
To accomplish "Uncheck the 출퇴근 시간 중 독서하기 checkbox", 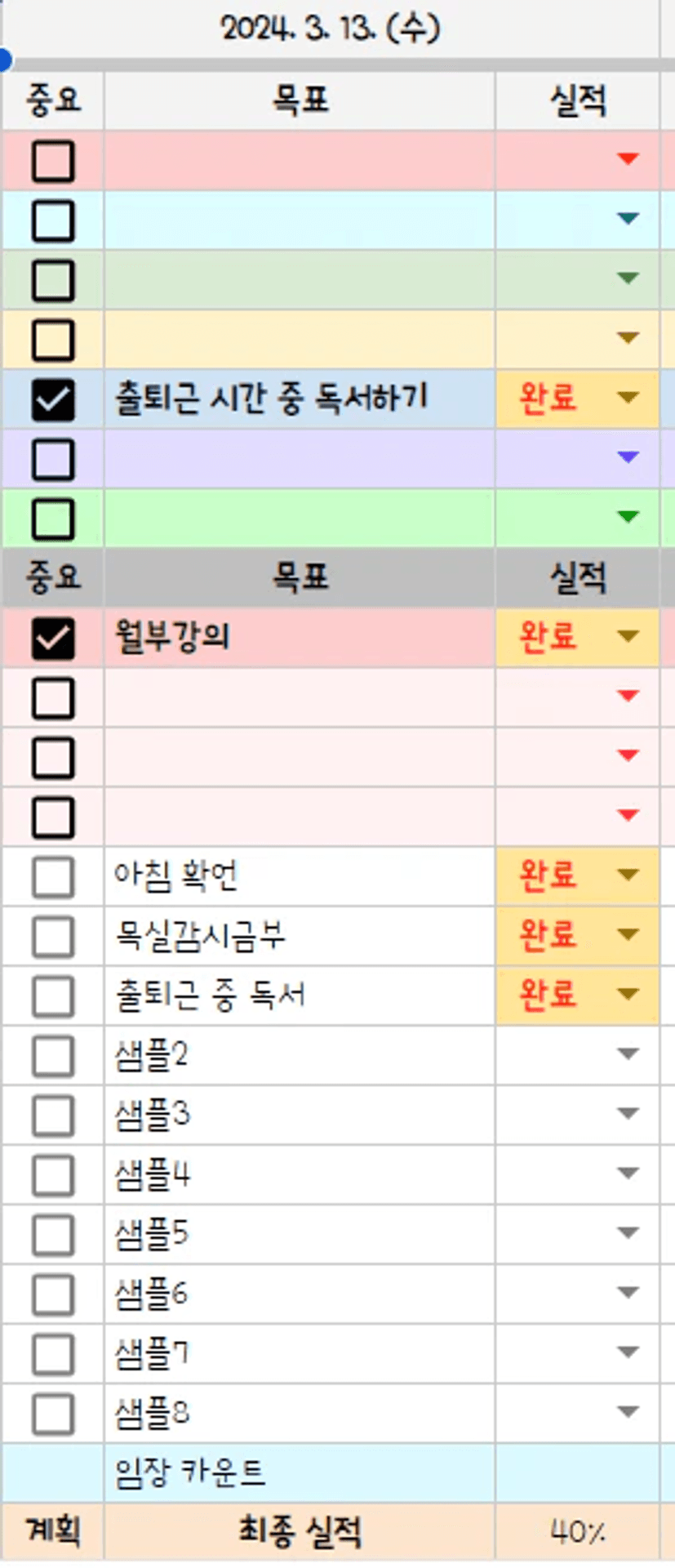I will pos(53,399).
